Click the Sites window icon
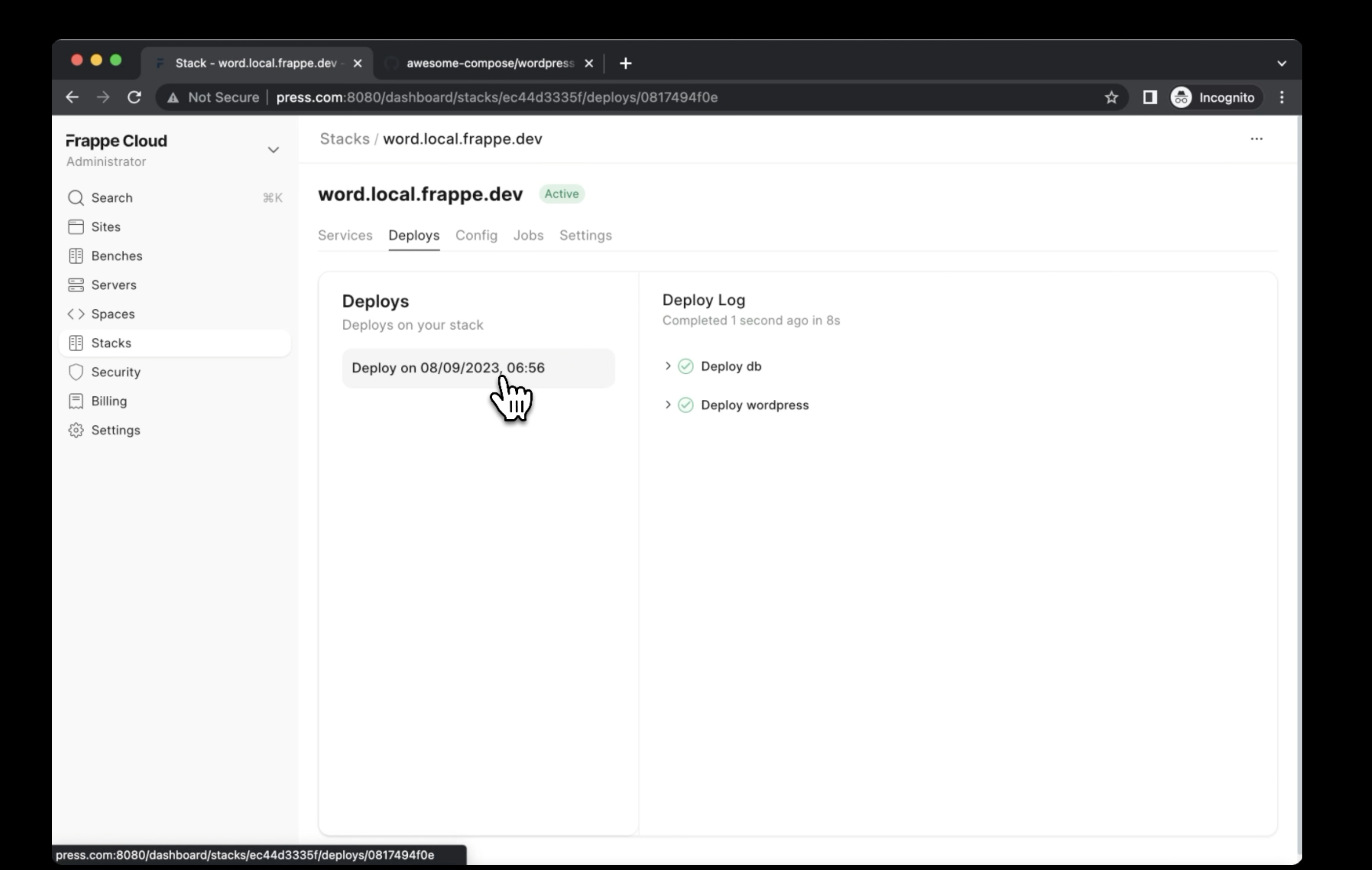 click(76, 227)
